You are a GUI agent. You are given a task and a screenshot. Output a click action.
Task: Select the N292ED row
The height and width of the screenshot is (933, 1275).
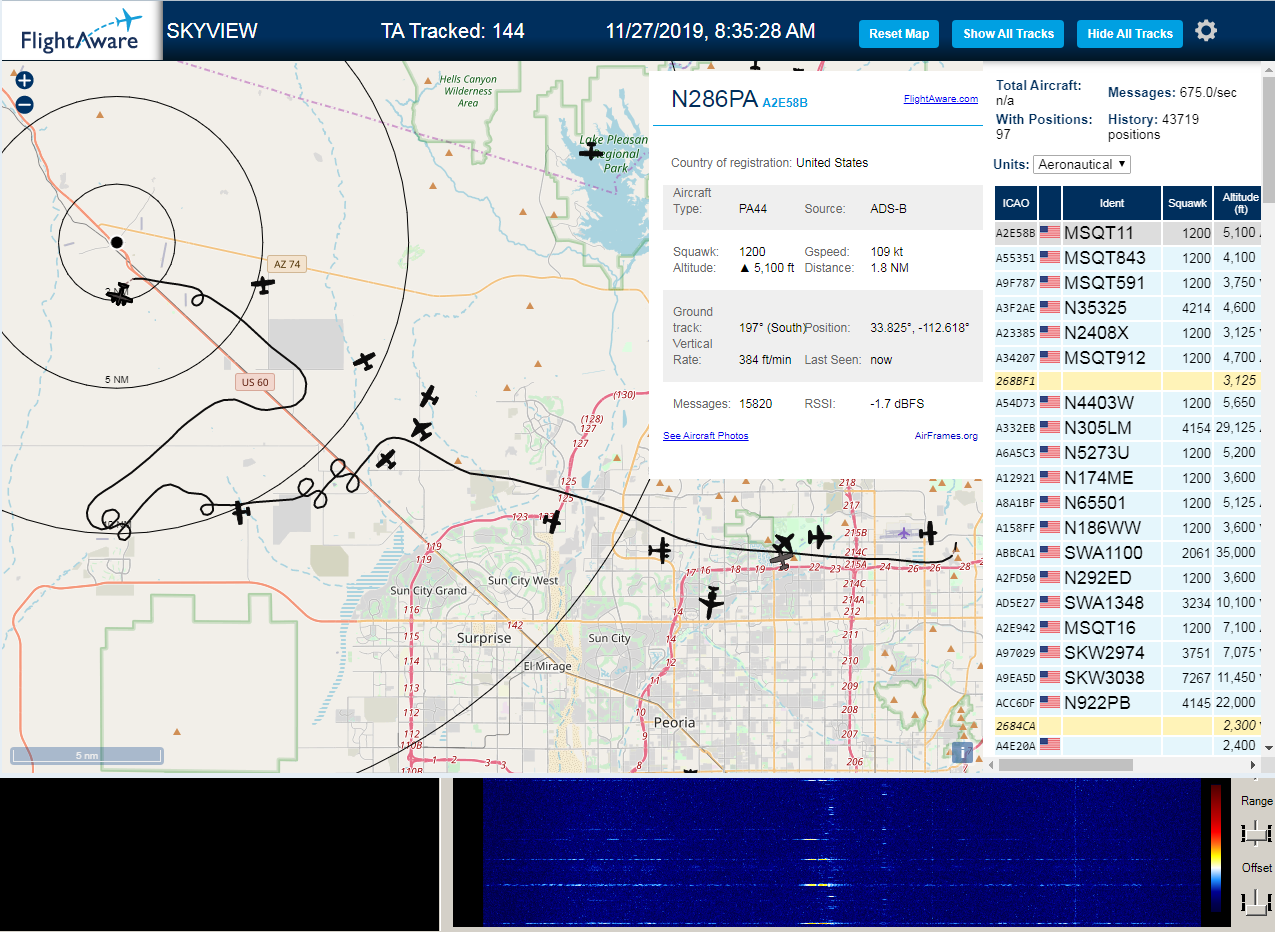[x=1129, y=577]
